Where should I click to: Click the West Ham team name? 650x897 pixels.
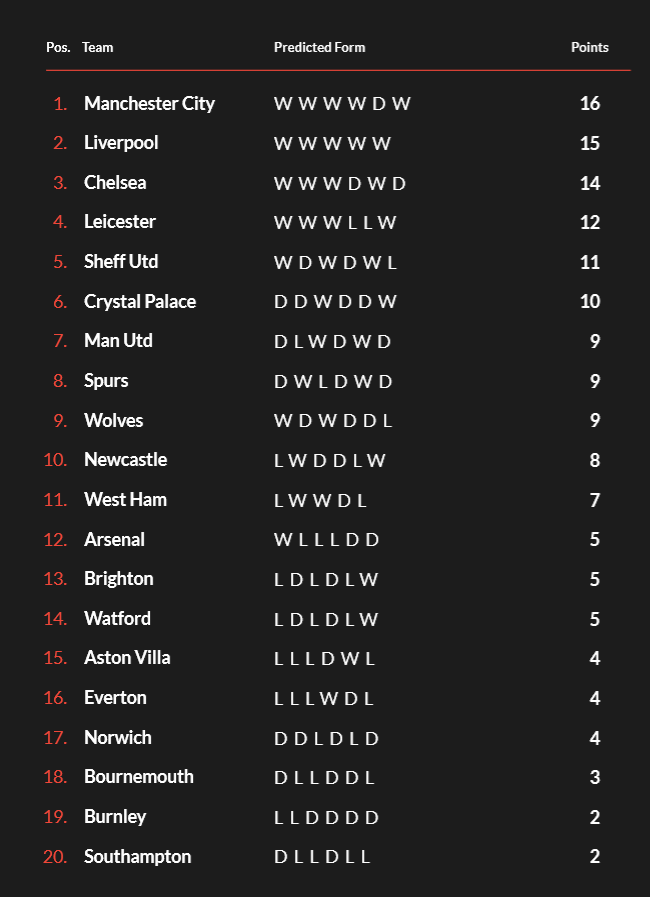click(x=125, y=500)
